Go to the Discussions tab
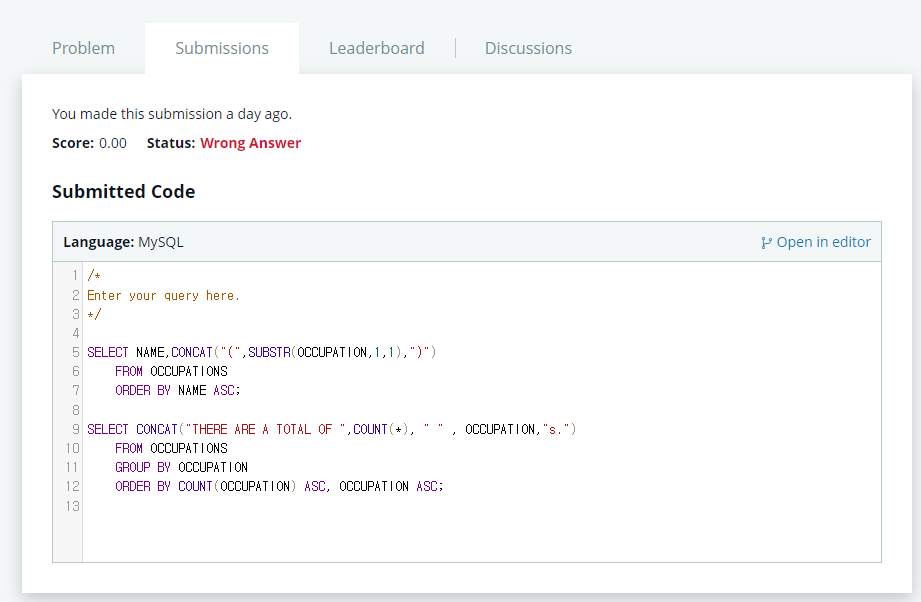Image resolution: width=921 pixels, height=602 pixels. pyautogui.click(x=528, y=48)
